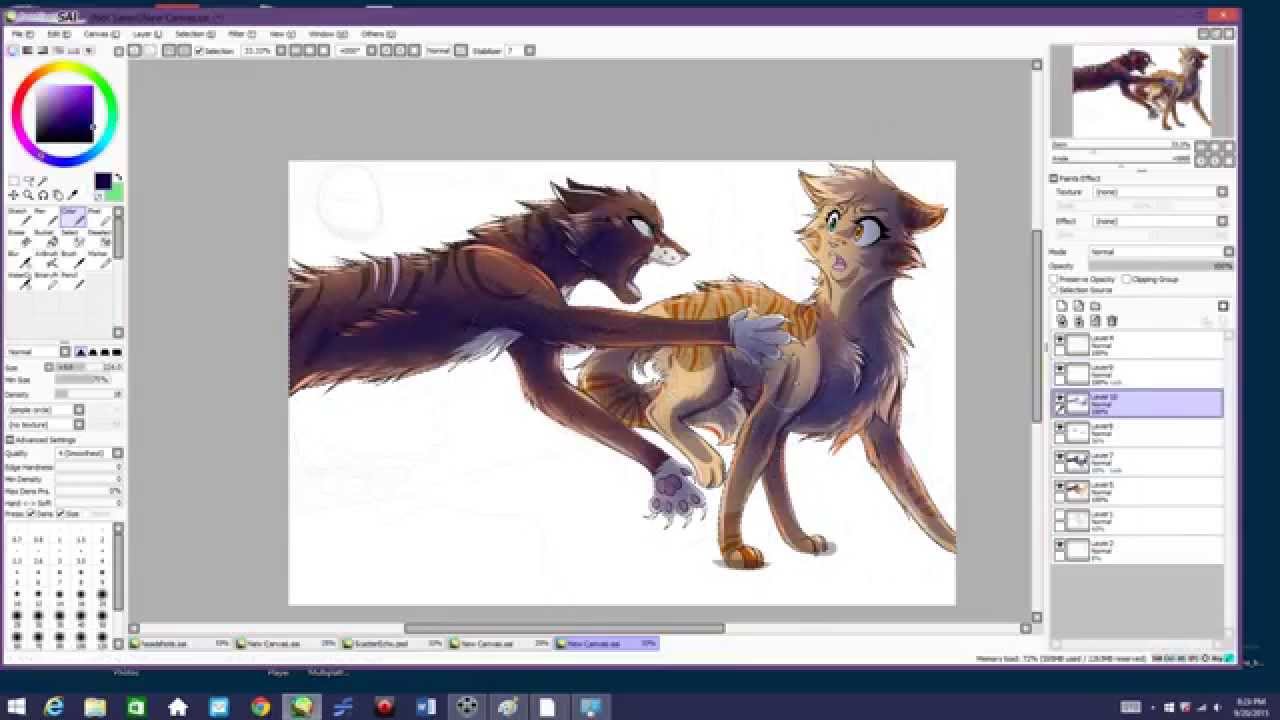Screen dimensions: 1280x720
Task: Select the Rotate canvas tool
Action: [43, 195]
